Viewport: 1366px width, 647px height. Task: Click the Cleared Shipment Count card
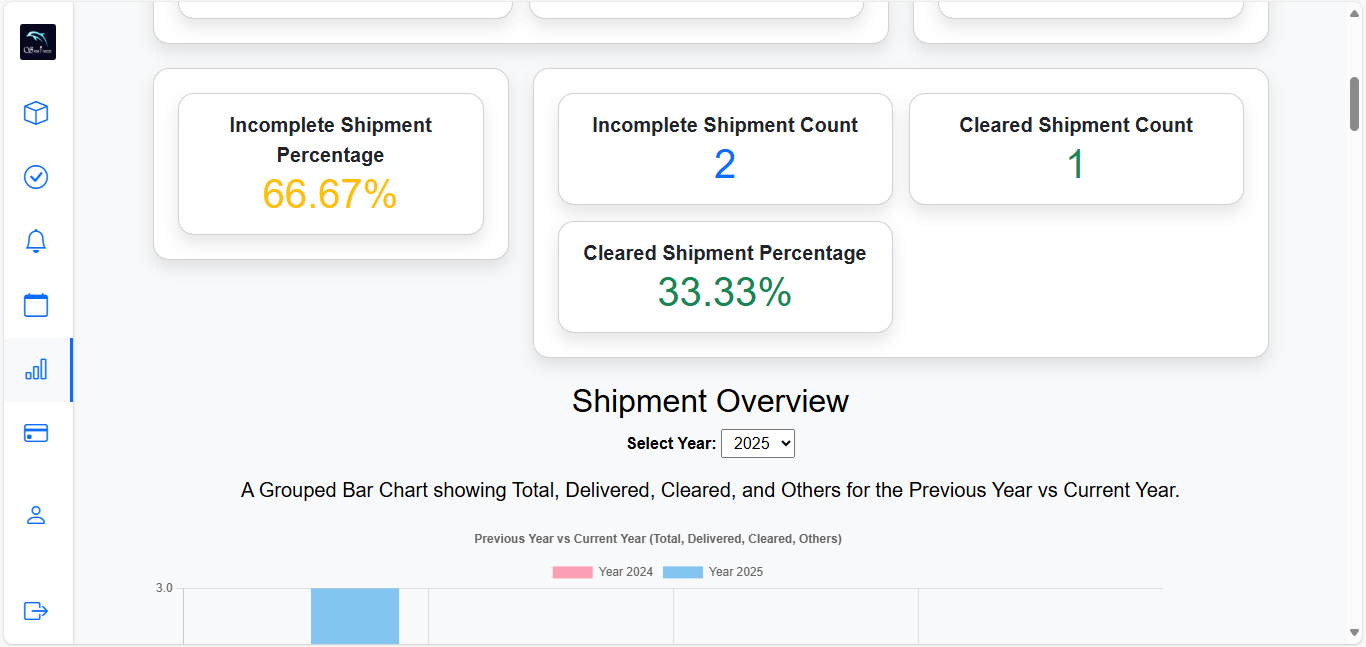click(1076, 149)
